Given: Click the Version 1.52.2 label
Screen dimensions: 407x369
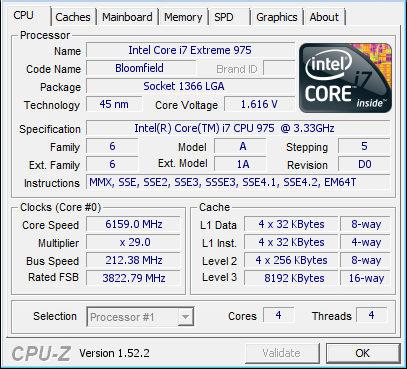Looking at the screenshot, I should click(114, 353).
